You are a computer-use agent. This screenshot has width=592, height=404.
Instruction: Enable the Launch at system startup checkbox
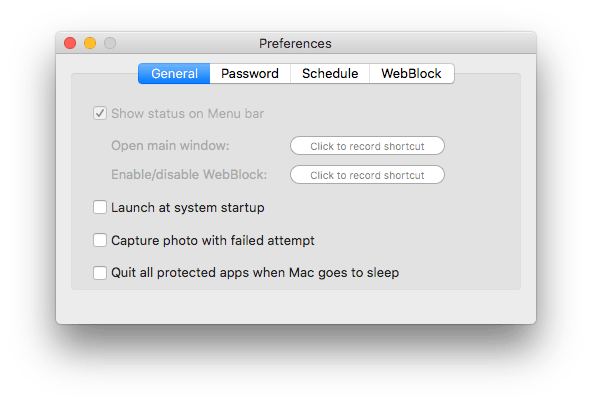(x=100, y=207)
